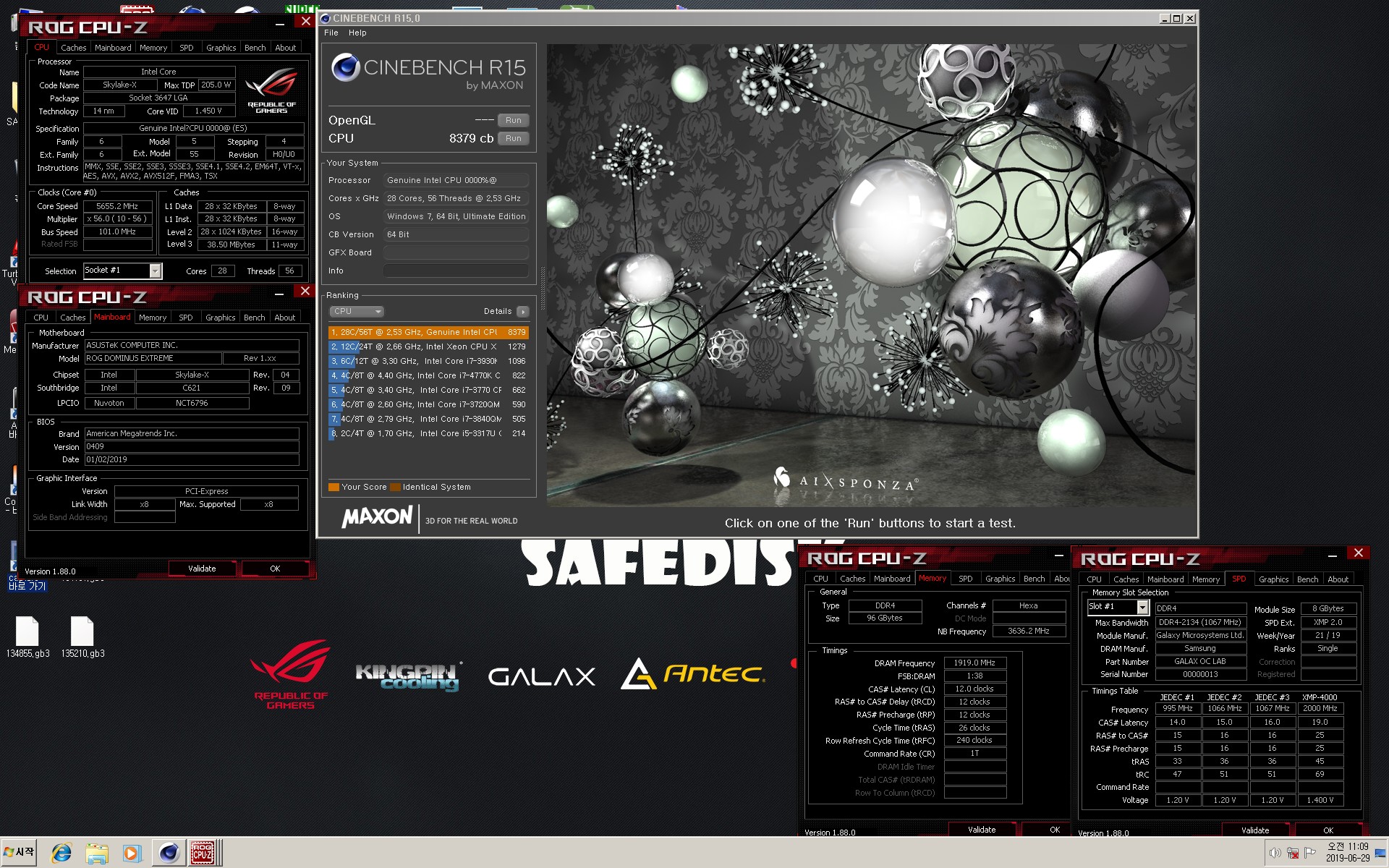Image resolution: width=1389 pixels, height=868 pixels.
Task: Maximize the Cinebench R15 window
Action: 1176,19
